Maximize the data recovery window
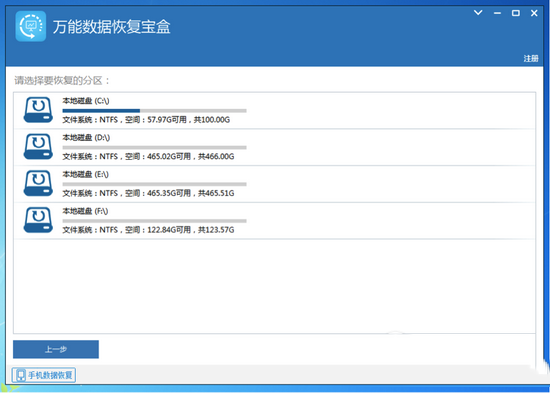 click(x=516, y=13)
